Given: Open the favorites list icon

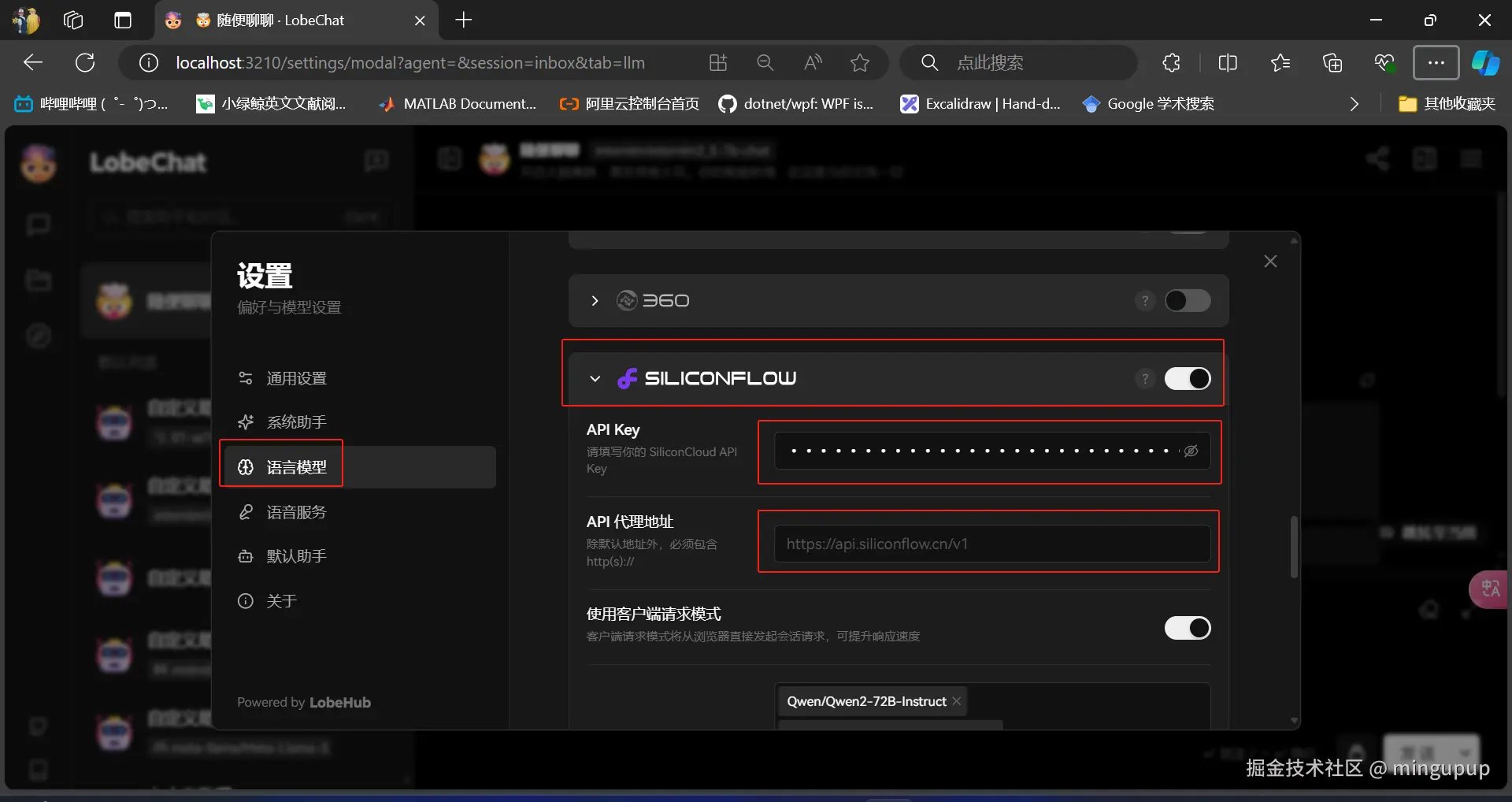Looking at the screenshot, I should tap(1280, 62).
